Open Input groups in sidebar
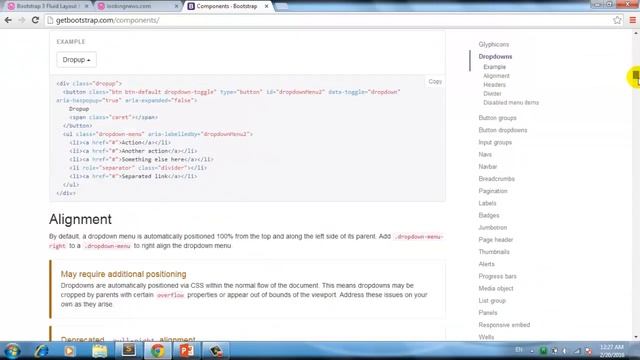The width and height of the screenshot is (640, 360). click(x=495, y=142)
